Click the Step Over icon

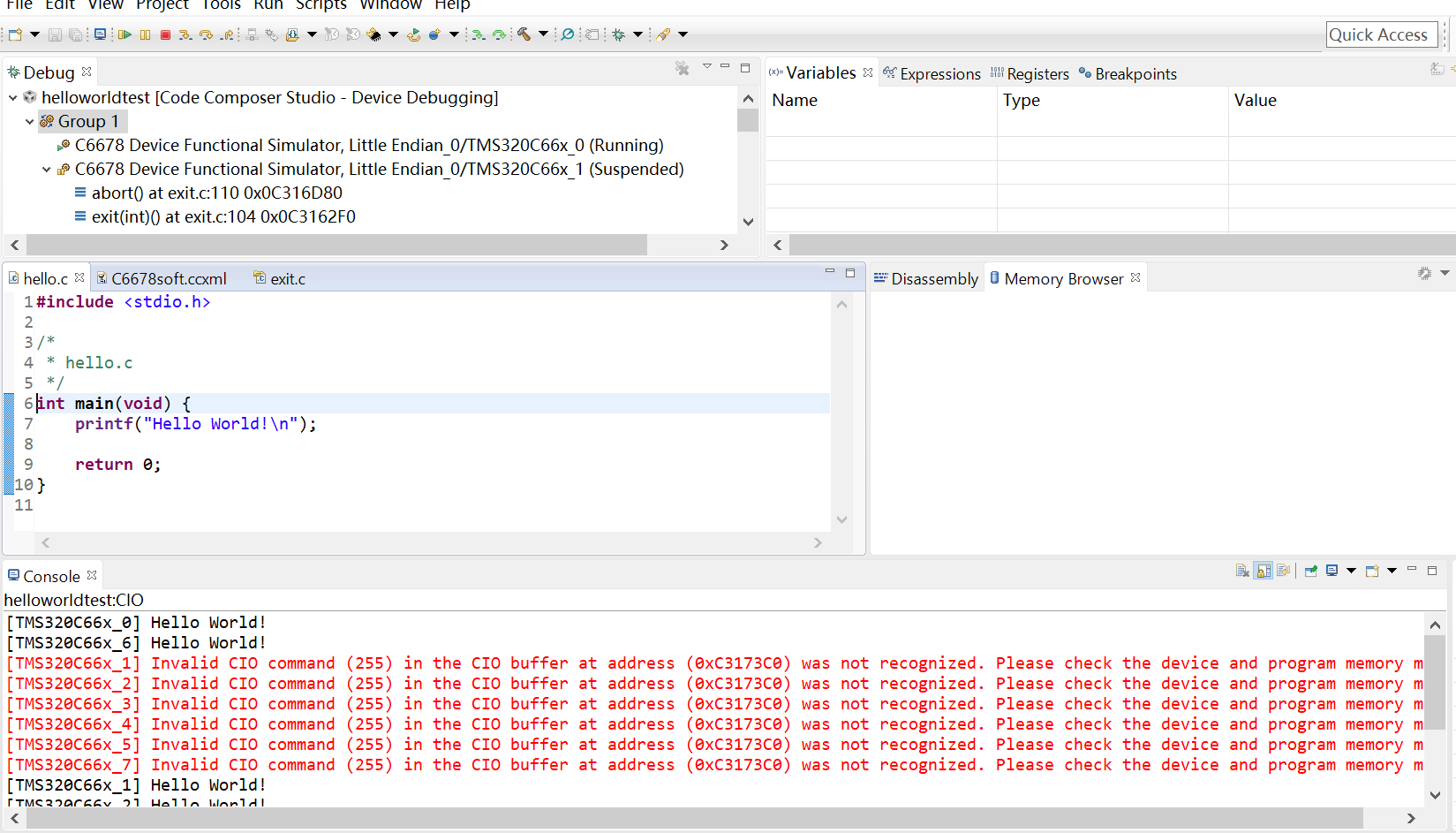click(x=206, y=34)
